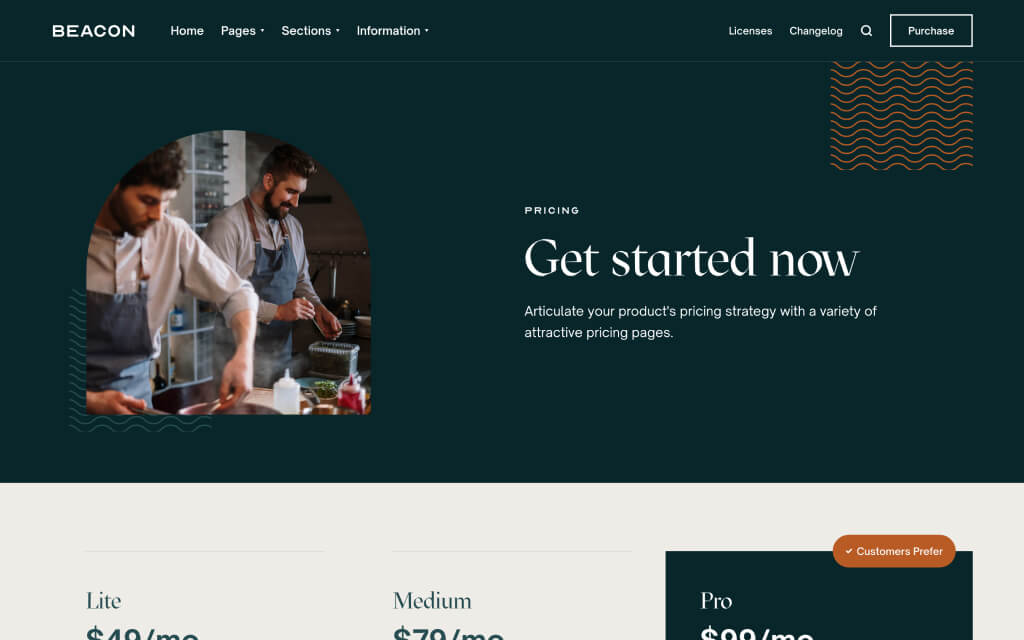Open the Changelog link
Viewport: 1024px width, 640px height.
(x=816, y=31)
